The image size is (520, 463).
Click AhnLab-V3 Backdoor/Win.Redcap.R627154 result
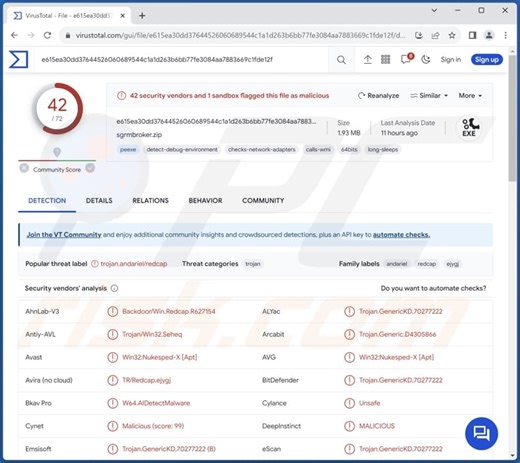click(x=169, y=312)
